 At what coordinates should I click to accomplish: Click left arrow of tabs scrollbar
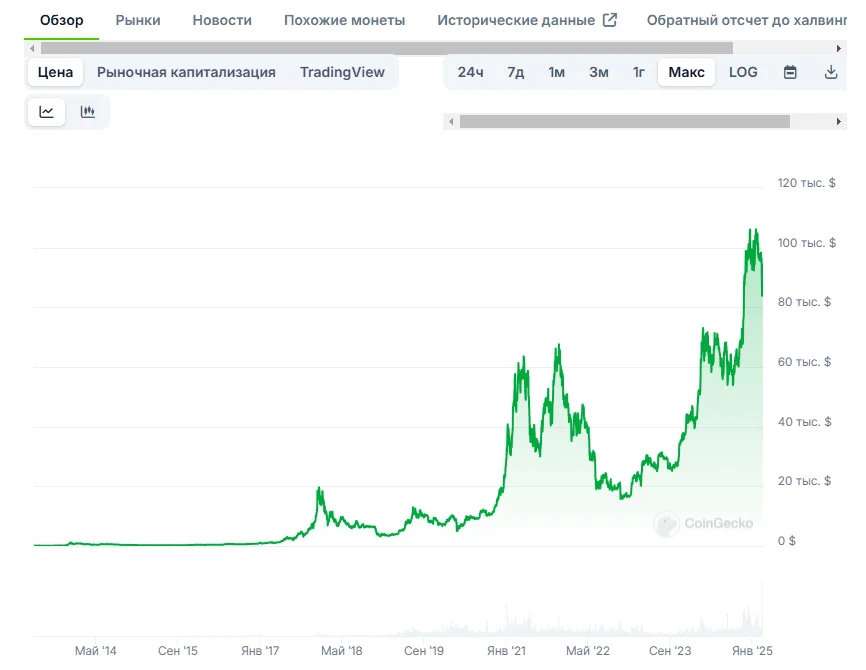pyautogui.click(x=32, y=48)
